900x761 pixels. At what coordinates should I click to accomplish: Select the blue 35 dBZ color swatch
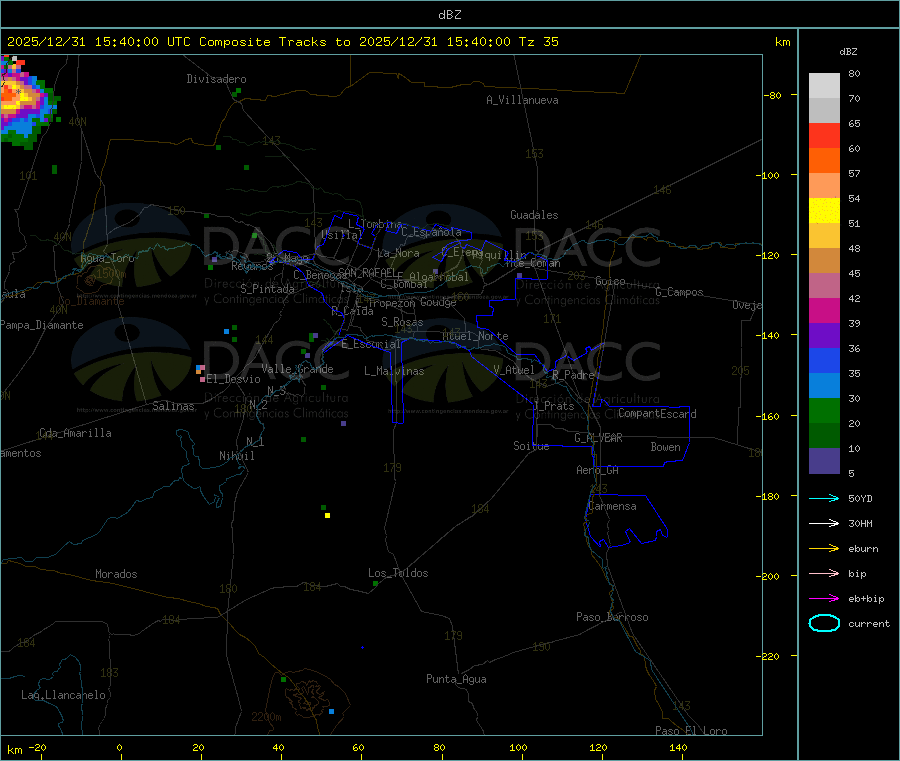click(x=824, y=360)
